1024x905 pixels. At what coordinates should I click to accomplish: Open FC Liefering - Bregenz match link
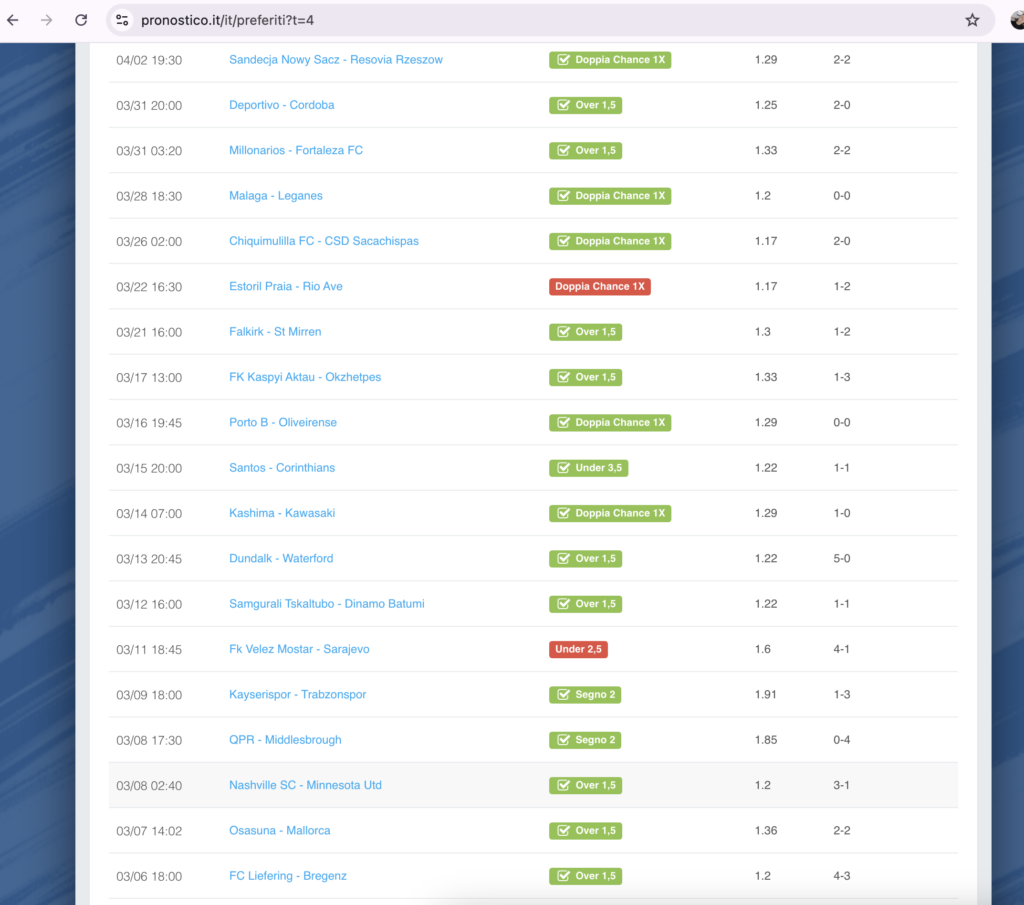point(287,876)
